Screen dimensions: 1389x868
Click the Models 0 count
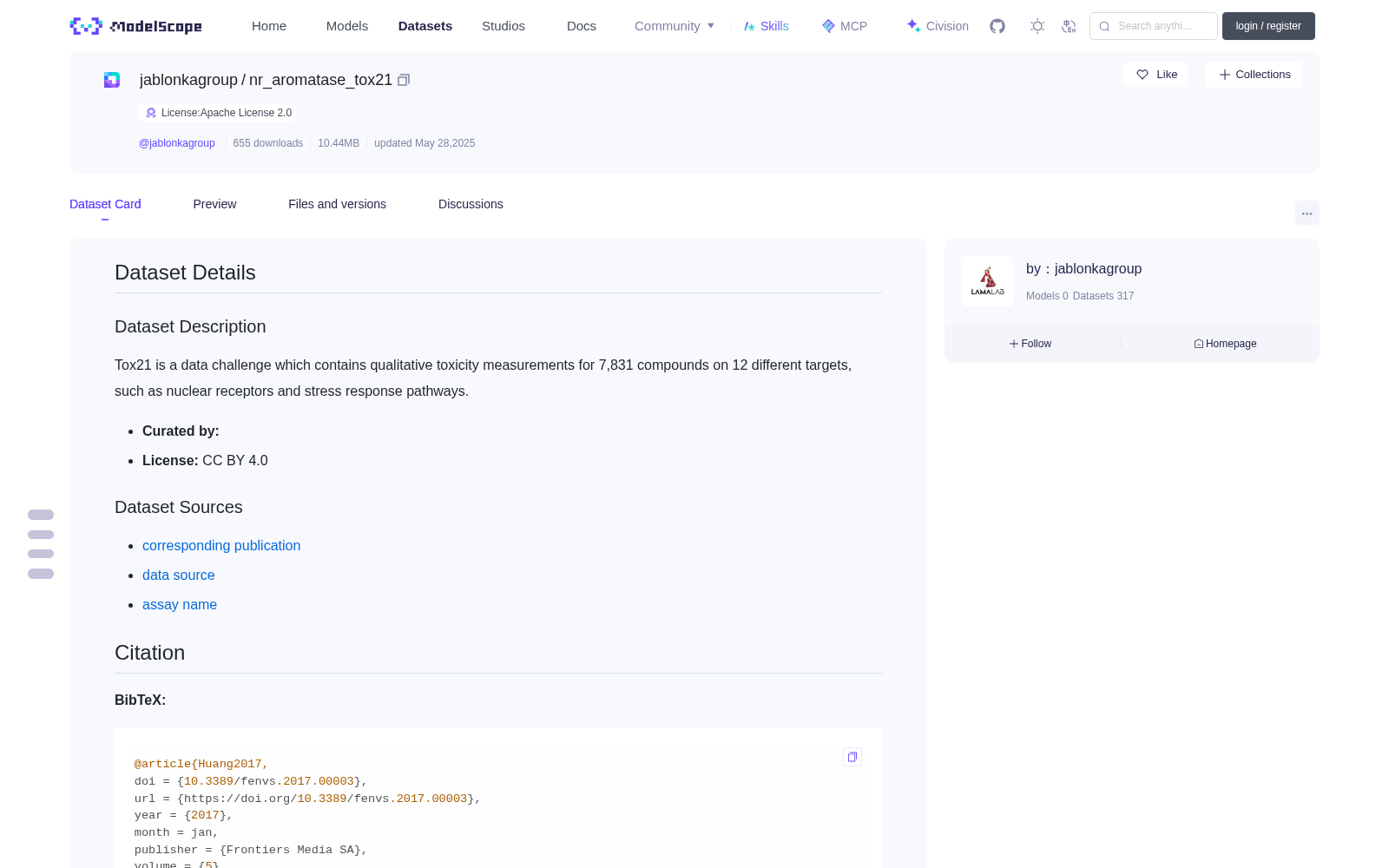pos(1047,296)
